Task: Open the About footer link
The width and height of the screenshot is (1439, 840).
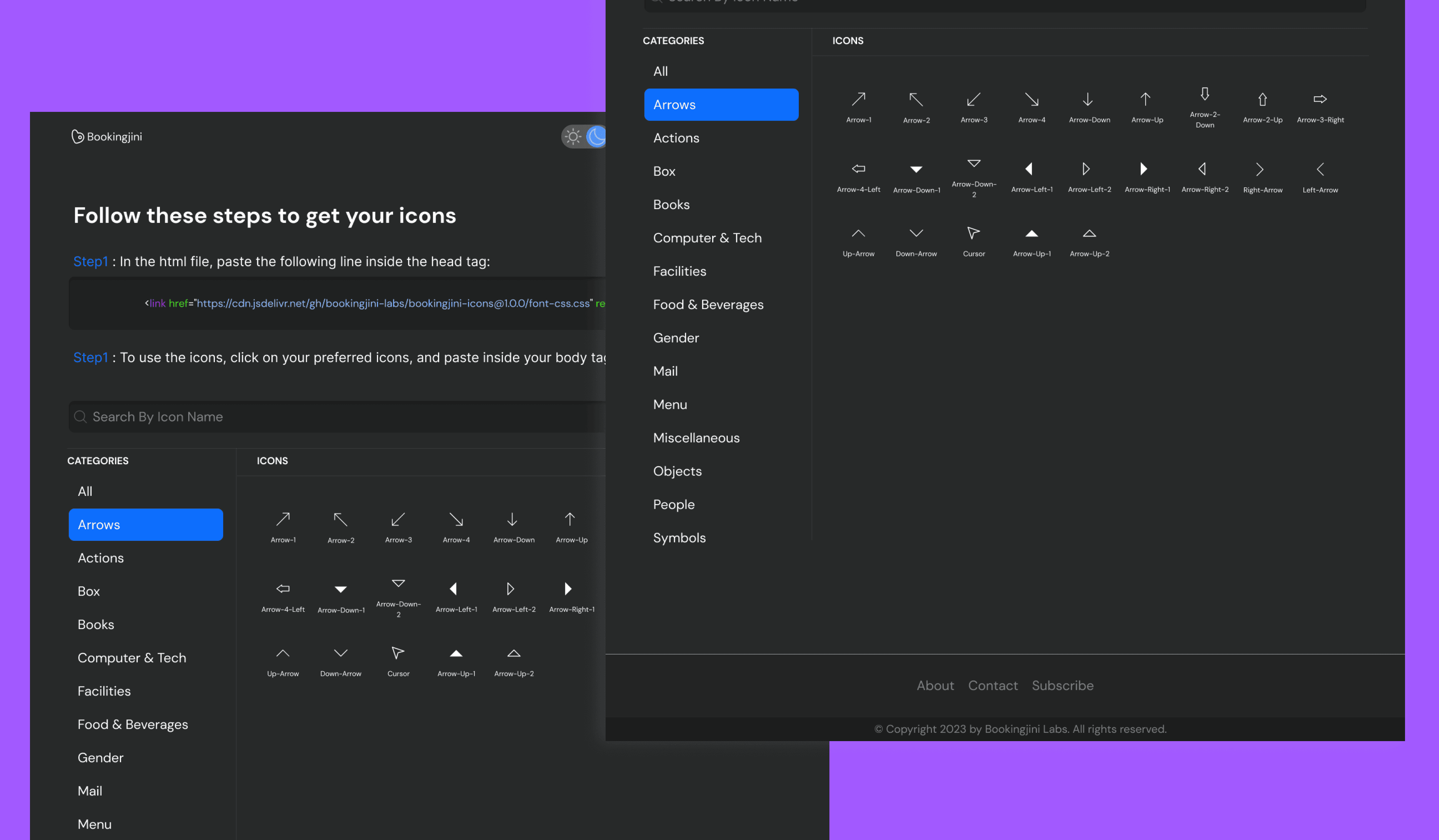Action: [x=935, y=686]
